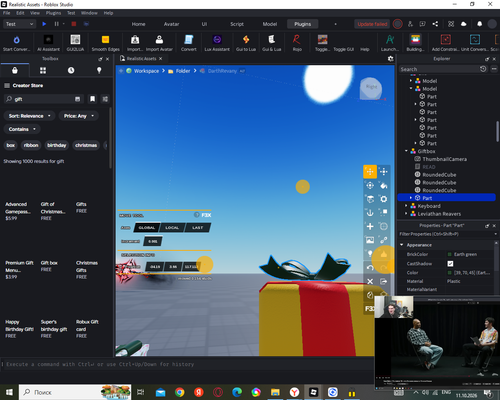
Task: Expand the Keyboard model node
Action: [x=406, y=206]
